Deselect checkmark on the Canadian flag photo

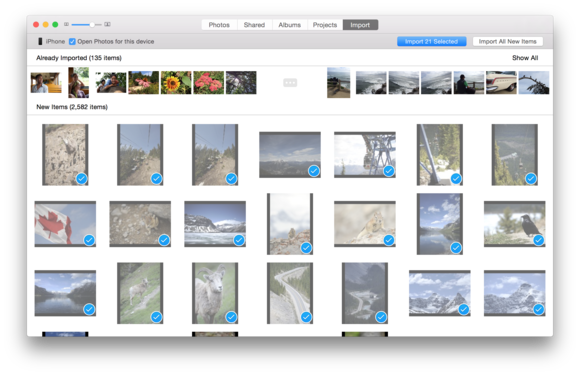pos(89,240)
